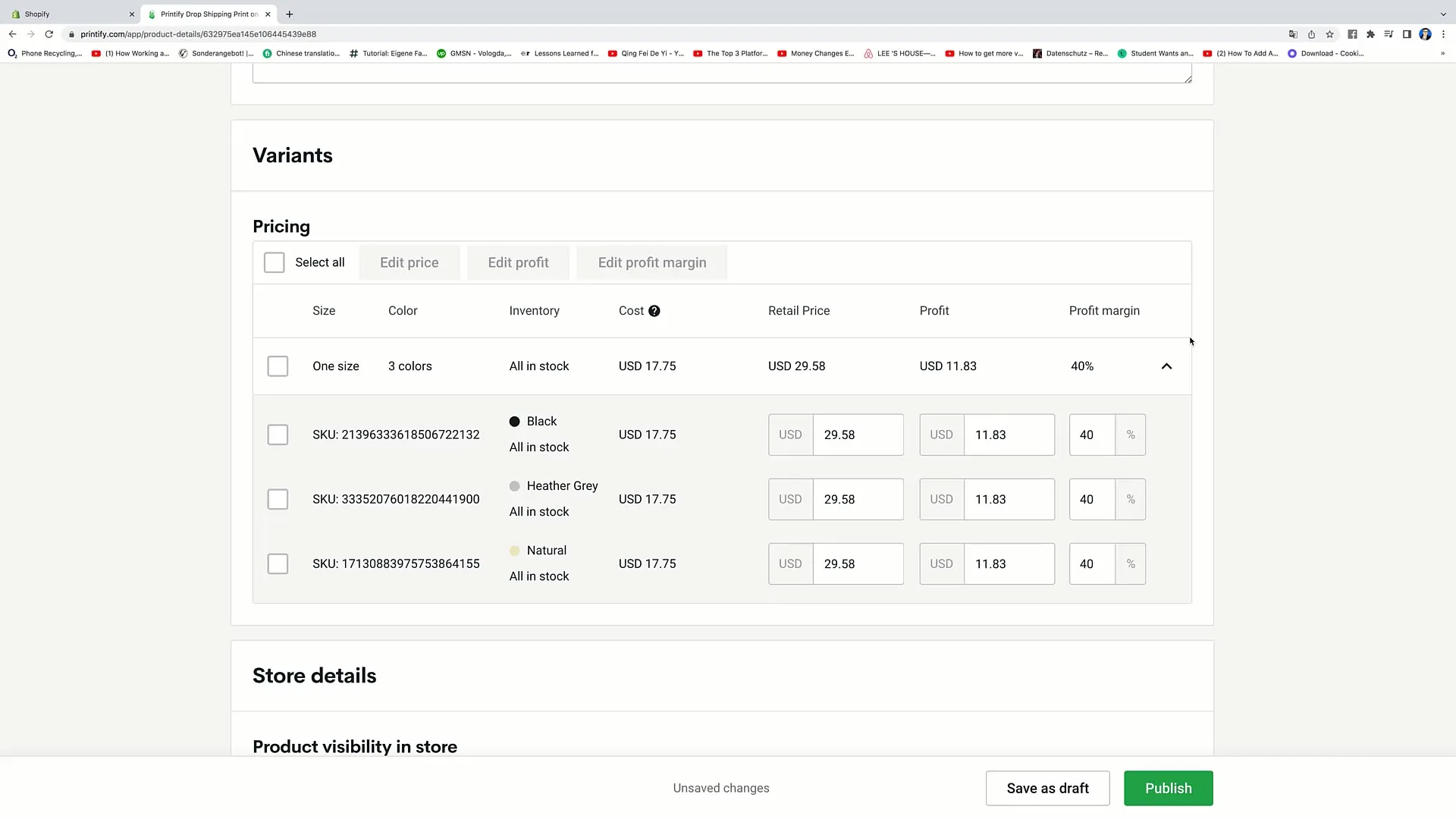This screenshot has width=1456, height=819.
Task: Click the Google Translate icon in address bar
Action: pyautogui.click(x=1293, y=34)
